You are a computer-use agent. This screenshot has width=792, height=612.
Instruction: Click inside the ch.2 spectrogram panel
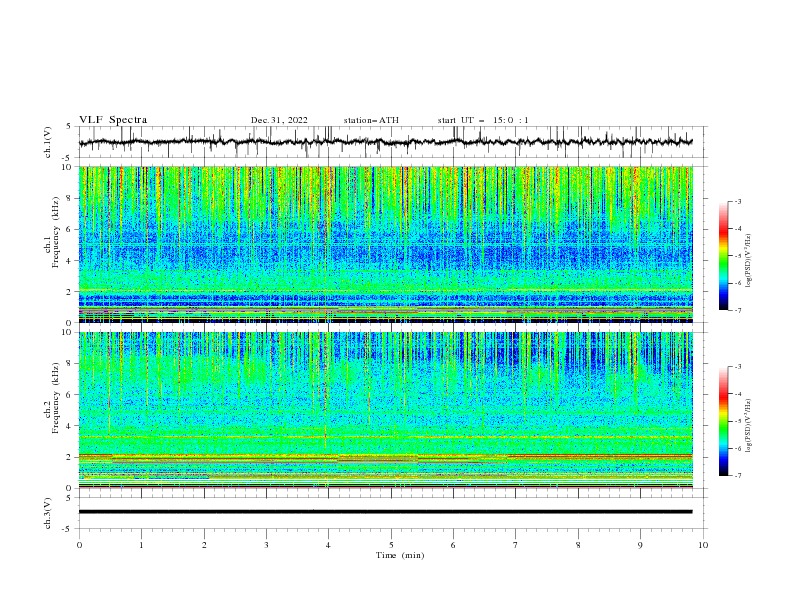coord(386,410)
